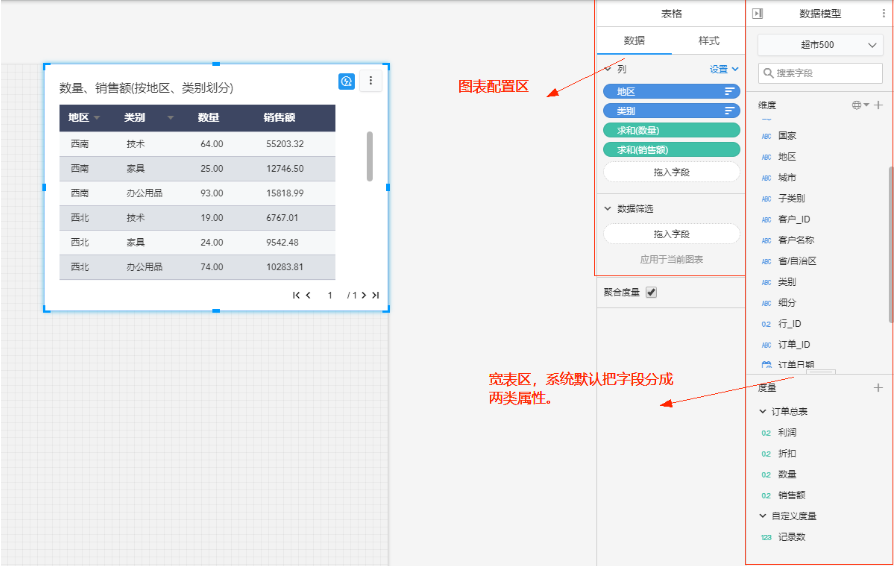This screenshot has width=895, height=566.
Task: Click the numeric type icon beside 行_ID
Action: point(767,324)
